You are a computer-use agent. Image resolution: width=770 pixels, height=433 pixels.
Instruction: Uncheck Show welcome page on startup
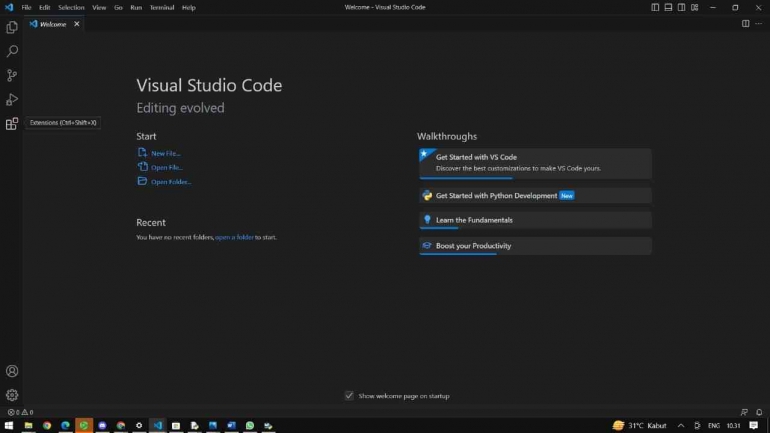click(349, 396)
